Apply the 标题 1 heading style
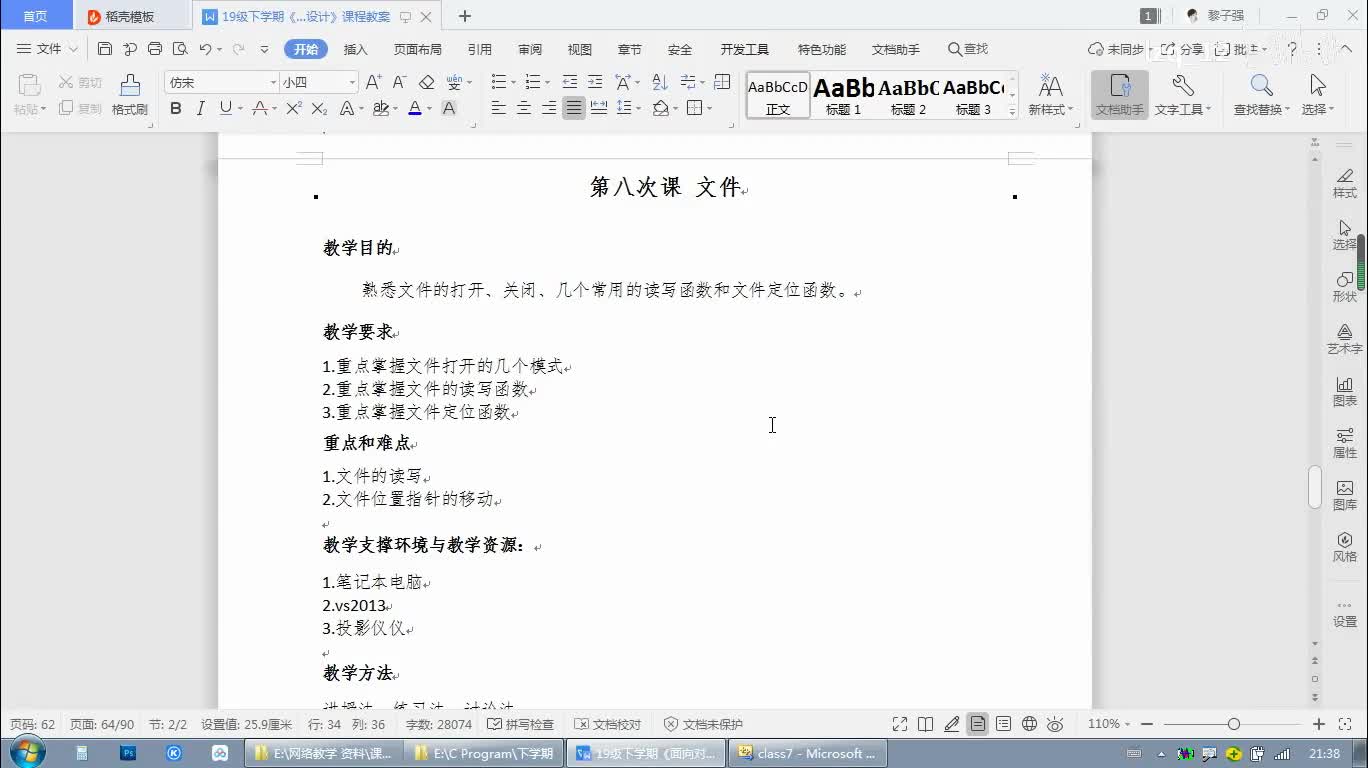The image size is (1368, 768). tap(843, 96)
